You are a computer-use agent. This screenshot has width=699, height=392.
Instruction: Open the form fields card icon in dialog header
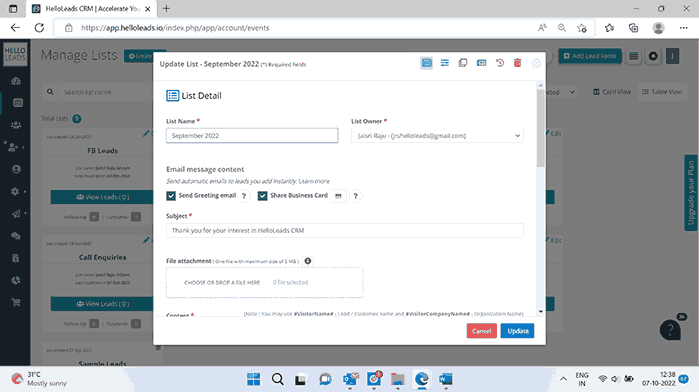coord(481,63)
